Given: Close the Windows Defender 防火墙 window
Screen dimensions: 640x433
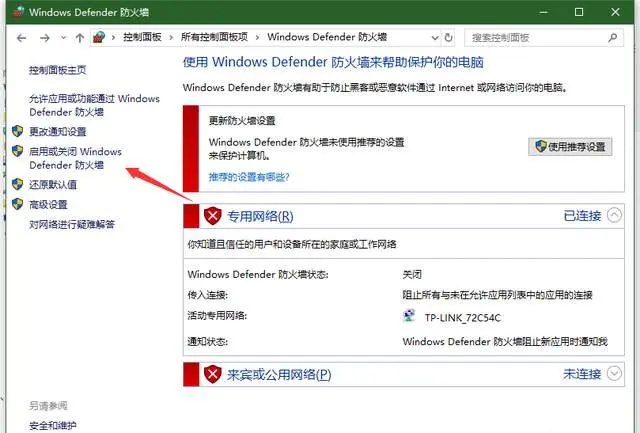Looking at the screenshot, I should point(615,12).
